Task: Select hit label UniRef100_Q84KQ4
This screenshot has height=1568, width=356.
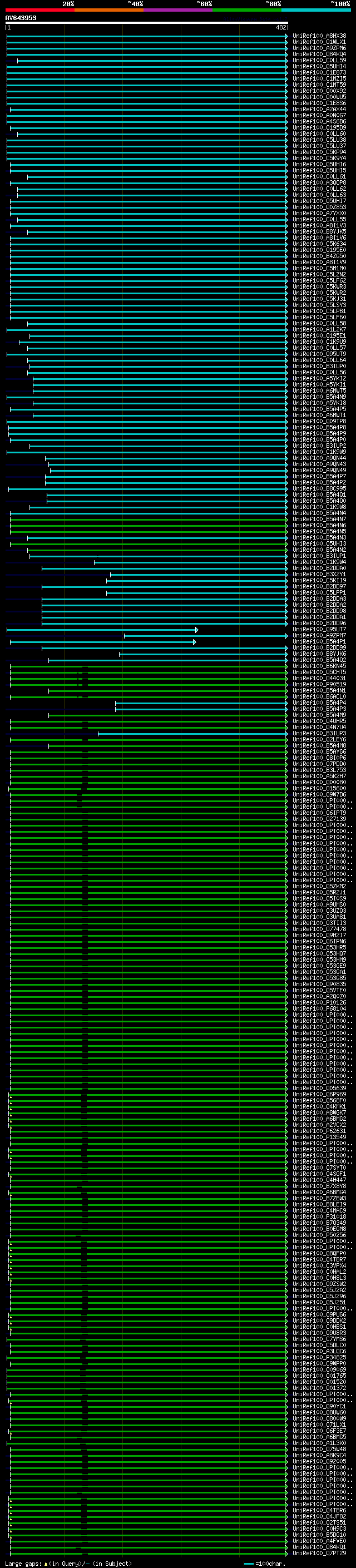Action: (x=319, y=54)
